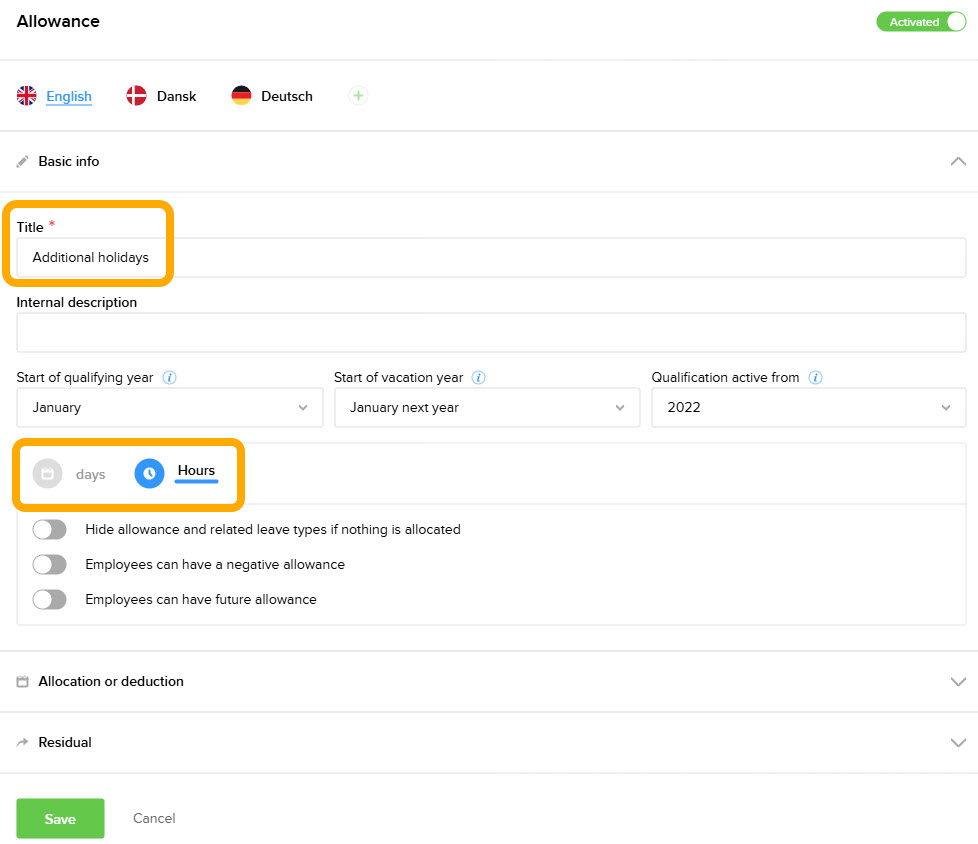
Task: Enable employees can have future allowance
Action: (49, 600)
